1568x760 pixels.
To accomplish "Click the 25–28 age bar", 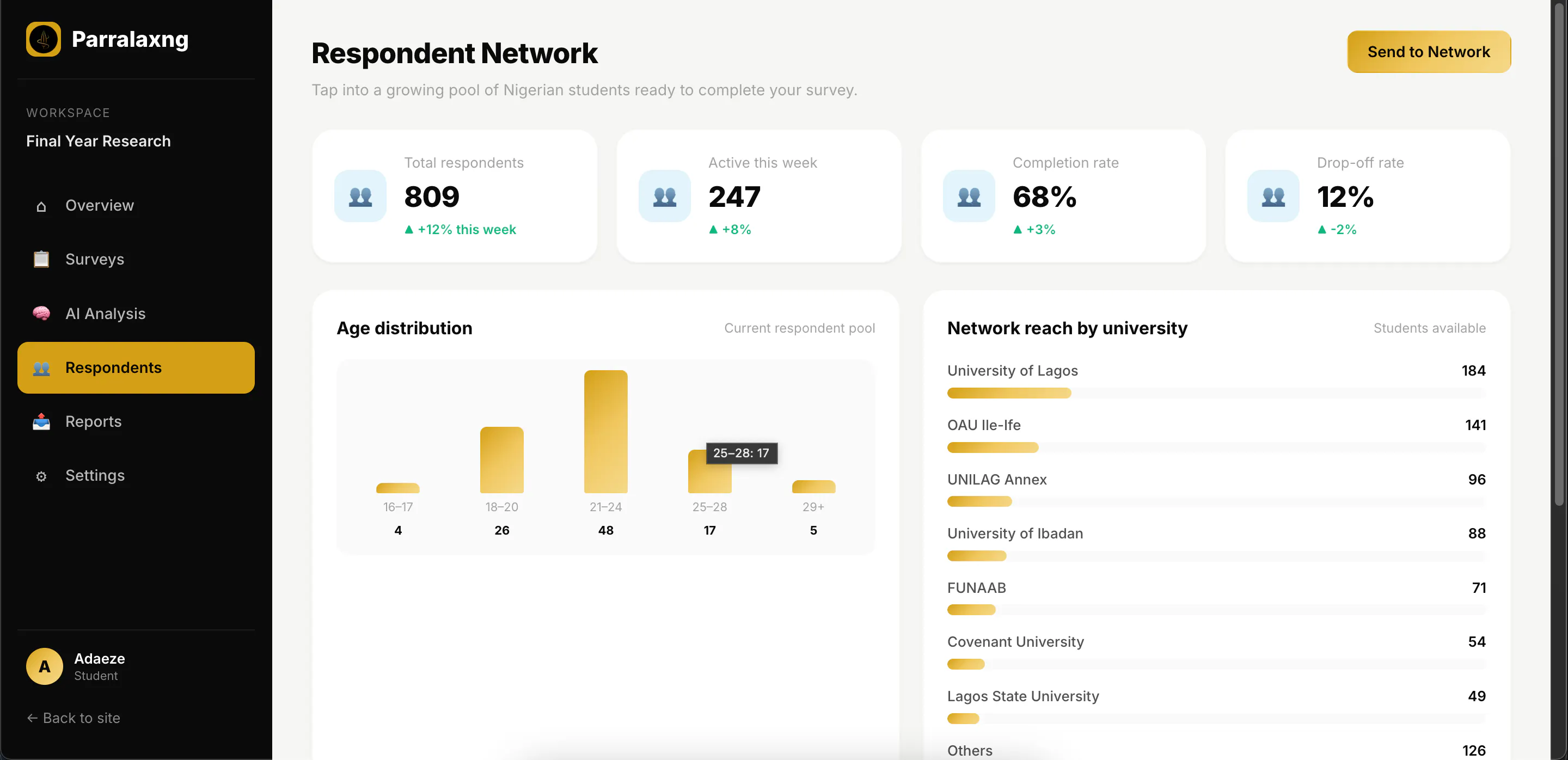I will (709, 471).
